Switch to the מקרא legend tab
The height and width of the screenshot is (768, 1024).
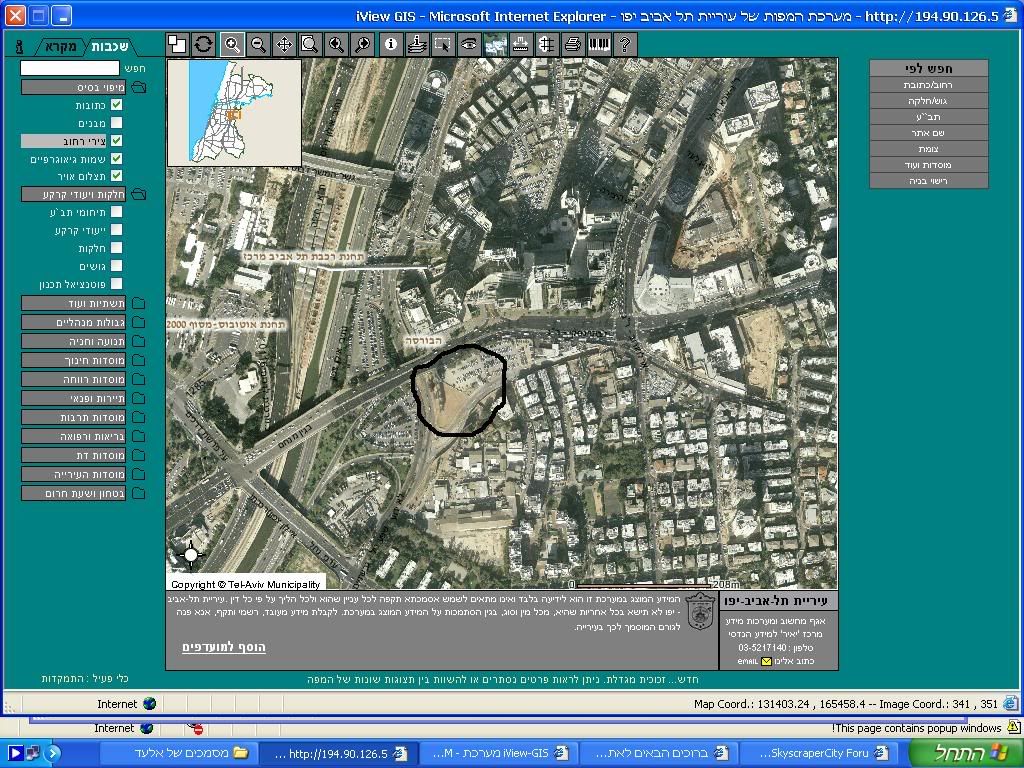(x=59, y=47)
